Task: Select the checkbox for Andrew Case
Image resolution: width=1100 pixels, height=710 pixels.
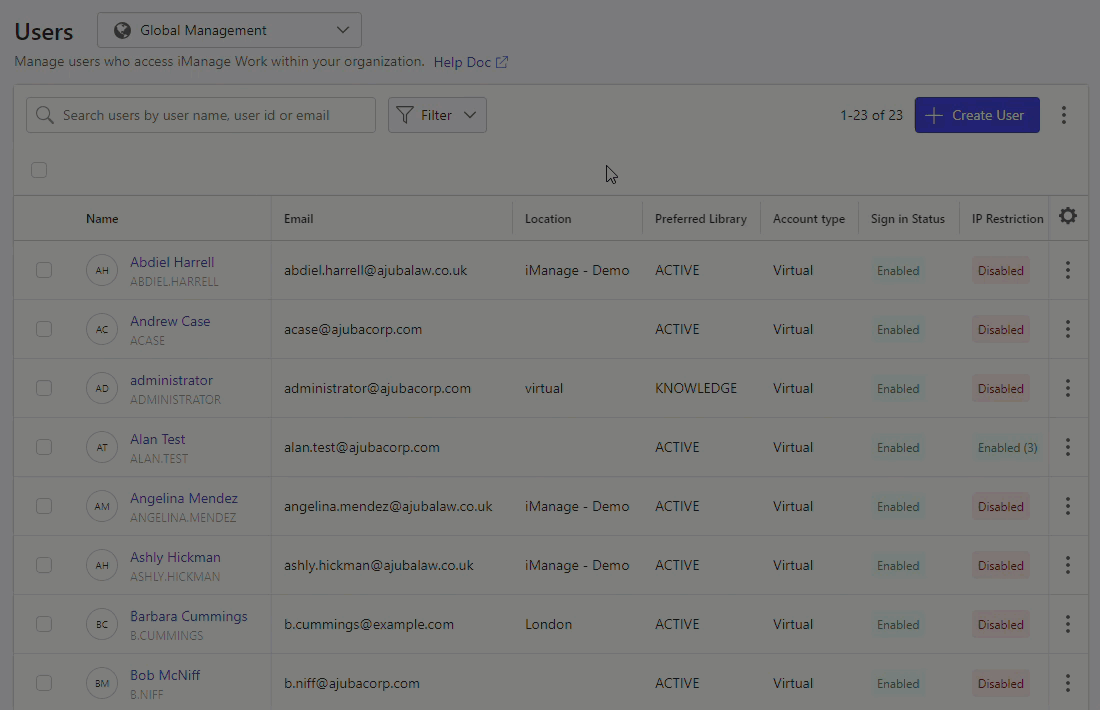Action: (x=44, y=329)
